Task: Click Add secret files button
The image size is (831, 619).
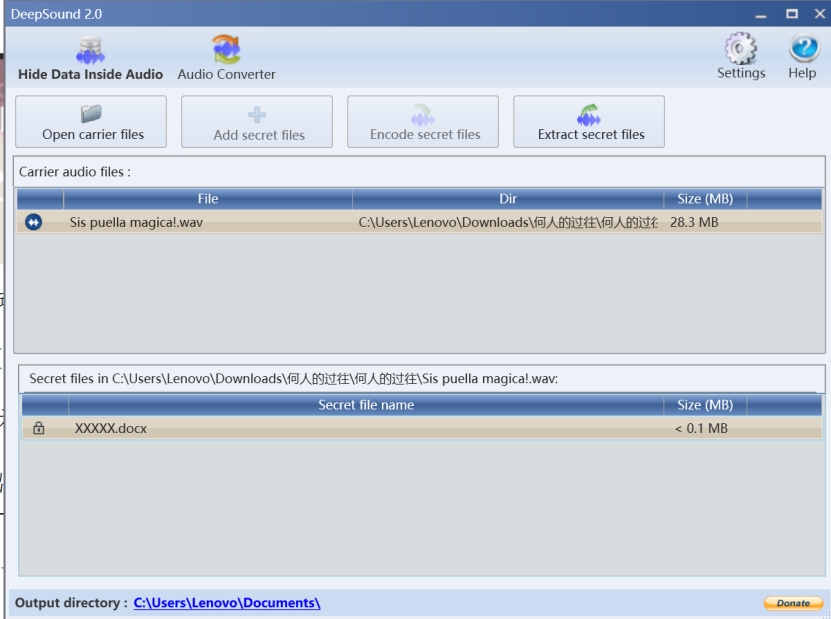Action: [257, 122]
